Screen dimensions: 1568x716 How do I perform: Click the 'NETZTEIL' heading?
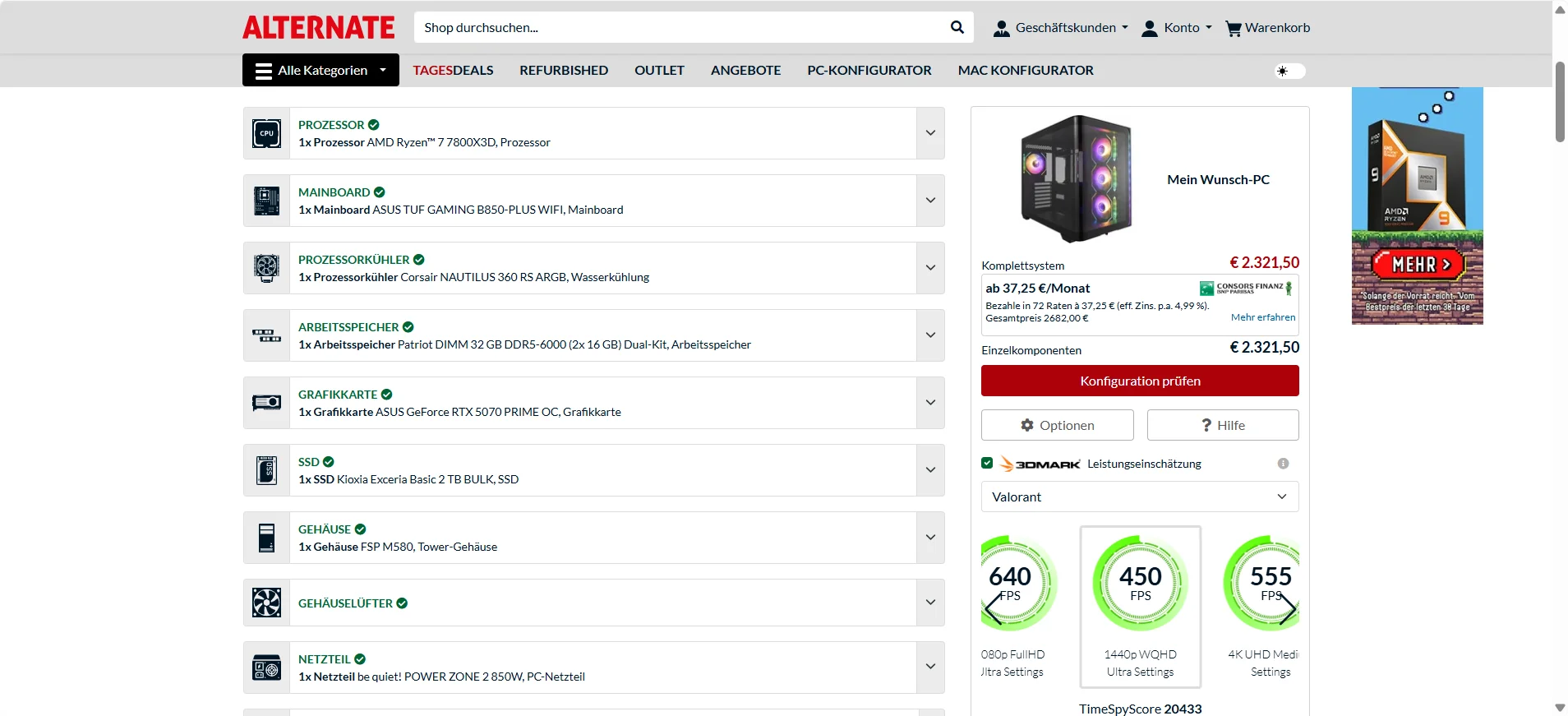[x=325, y=659]
